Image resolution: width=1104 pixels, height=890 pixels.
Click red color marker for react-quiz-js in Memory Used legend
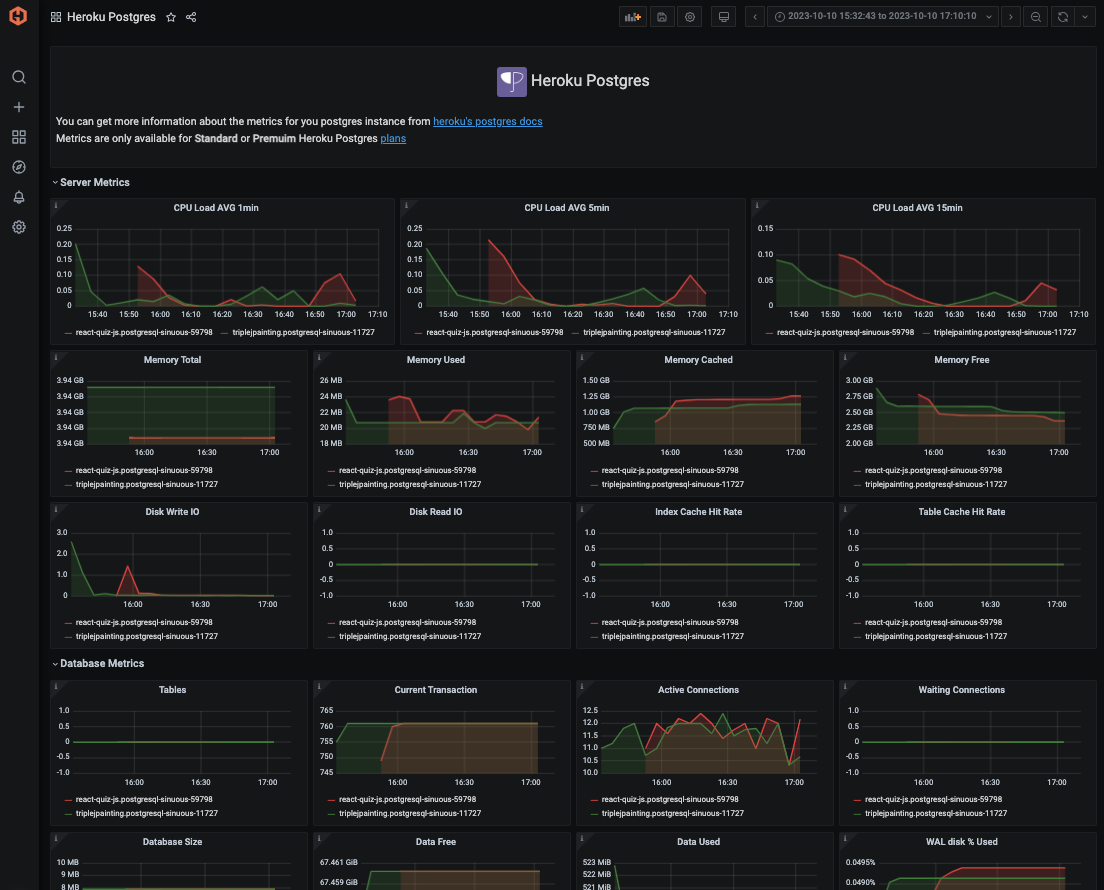[332, 471]
